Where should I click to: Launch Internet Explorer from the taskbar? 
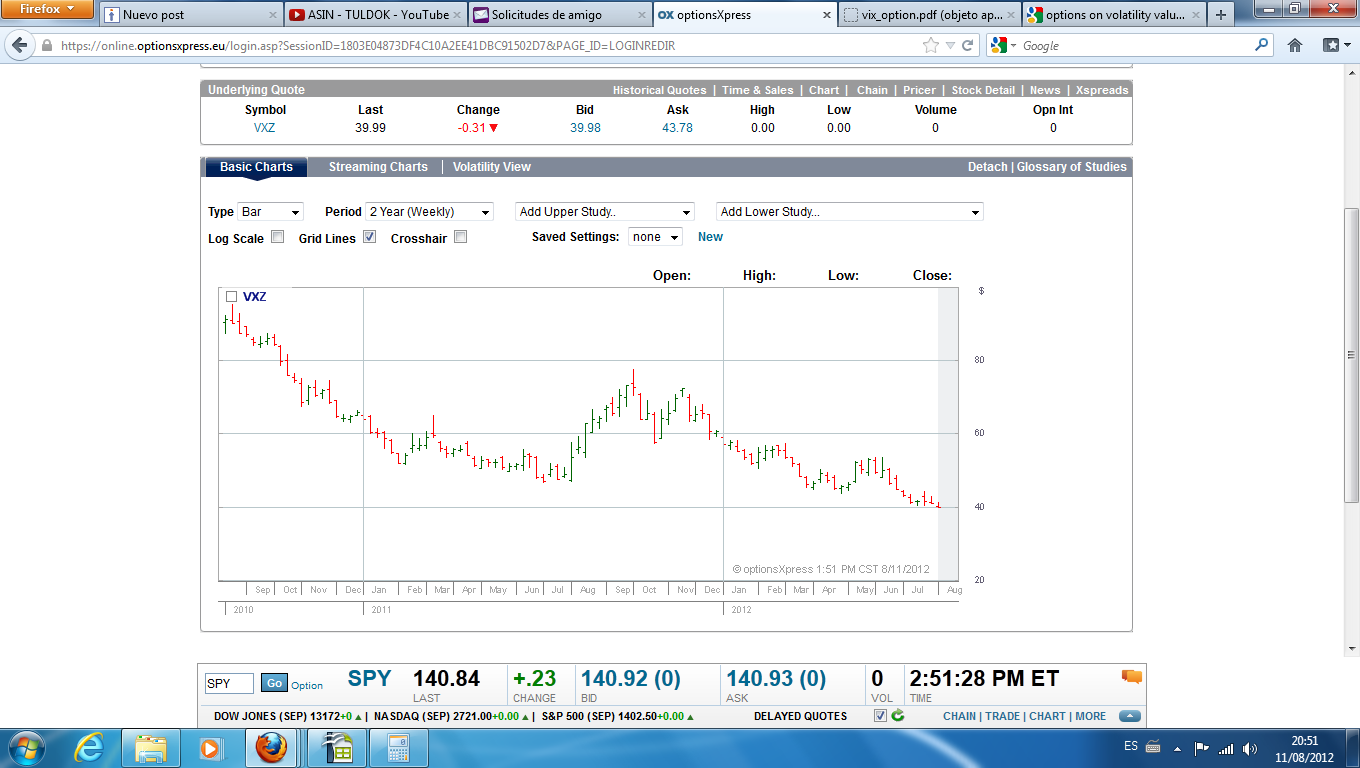pos(90,748)
